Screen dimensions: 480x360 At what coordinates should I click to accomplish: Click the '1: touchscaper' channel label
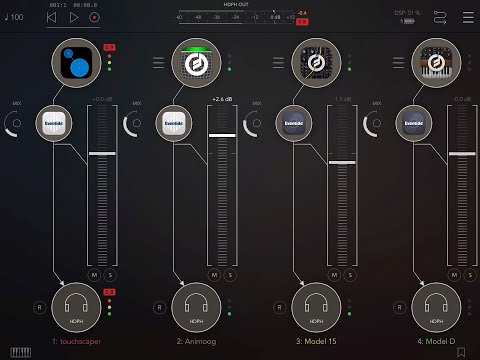(x=76, y=341)
